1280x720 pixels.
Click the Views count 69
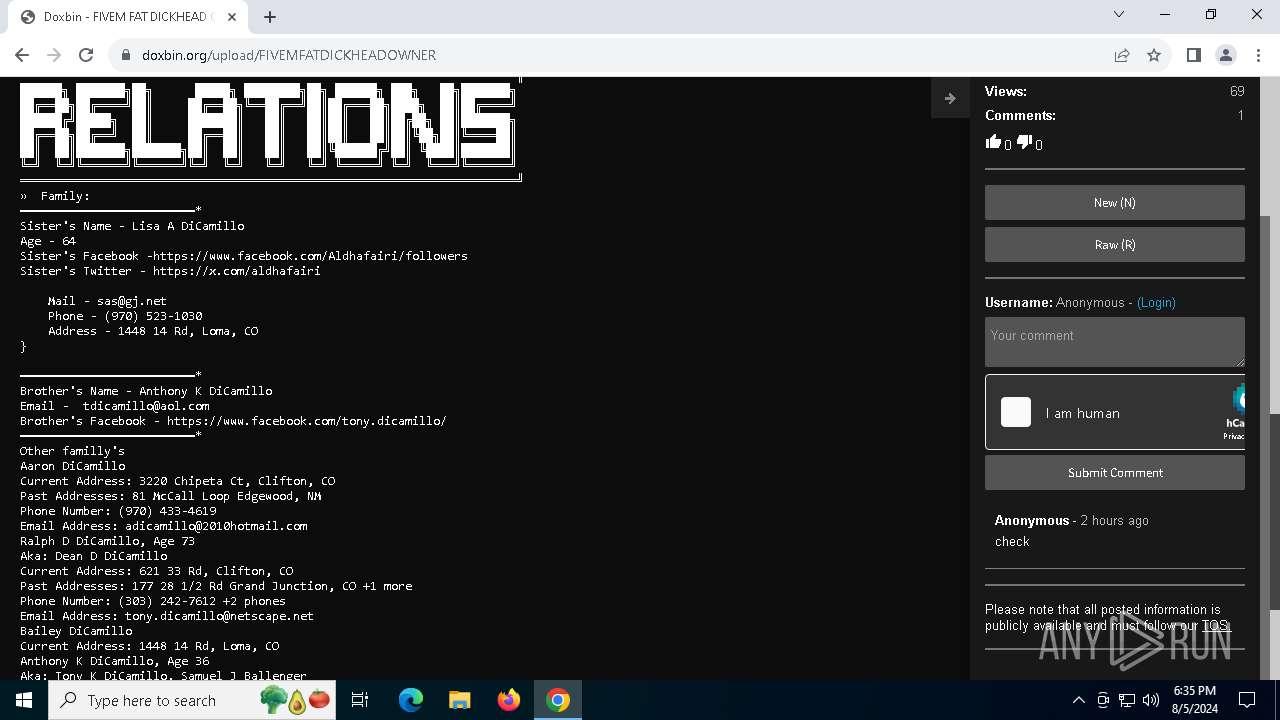pos(1237,91)
